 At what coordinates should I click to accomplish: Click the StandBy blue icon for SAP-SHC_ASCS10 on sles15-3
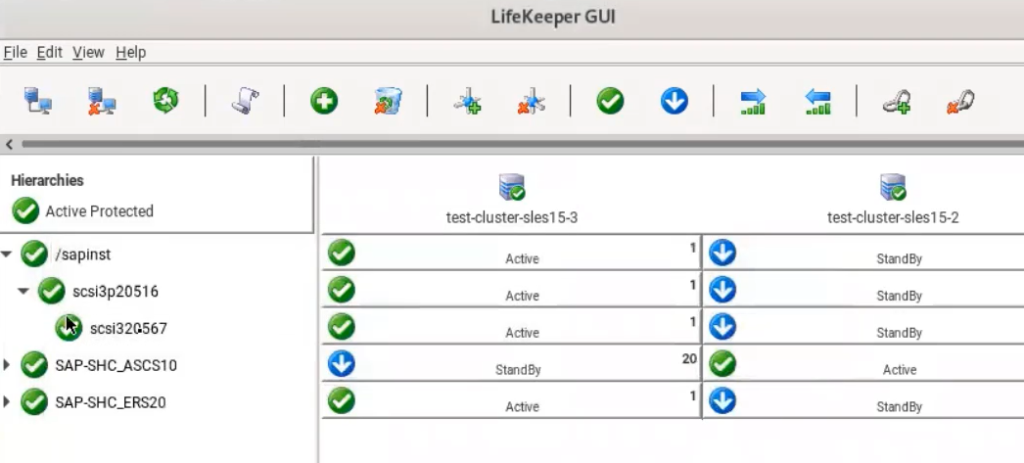[341, 364]
